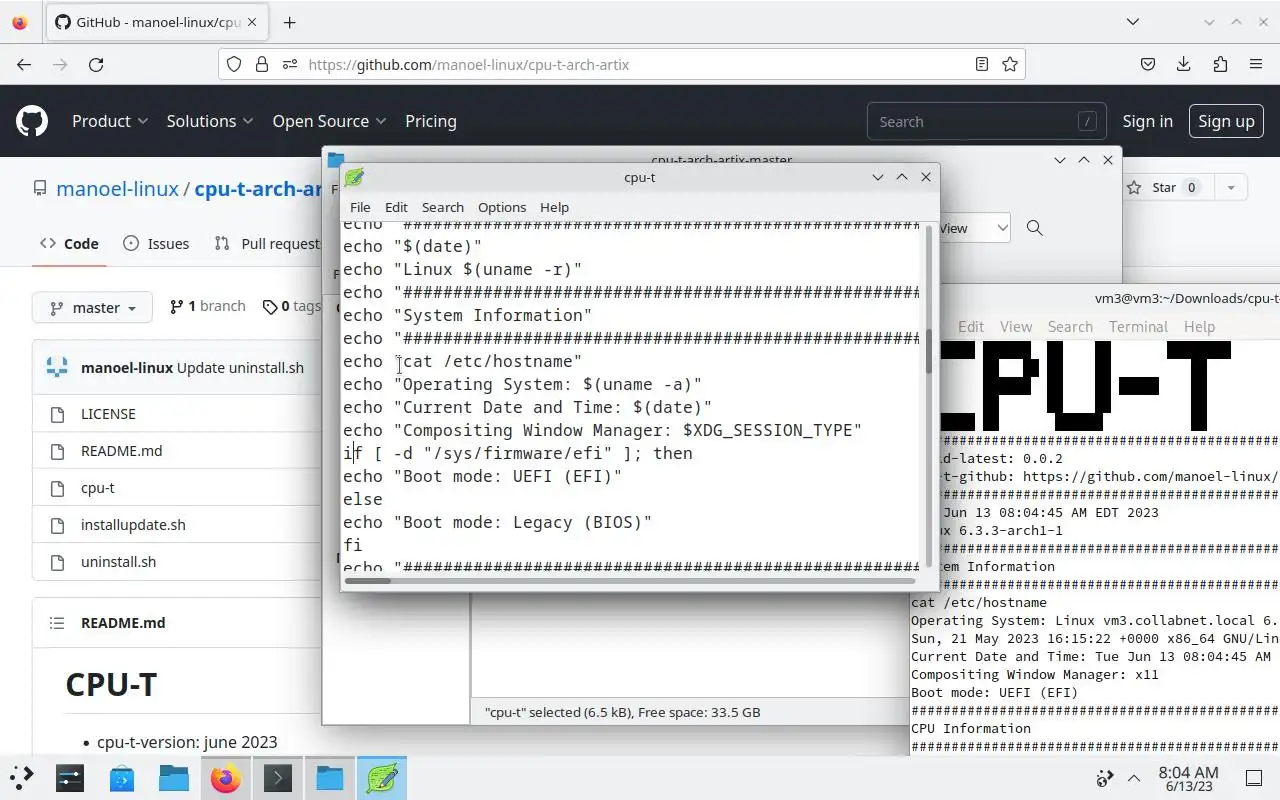Open the LICENSE file

108,414
